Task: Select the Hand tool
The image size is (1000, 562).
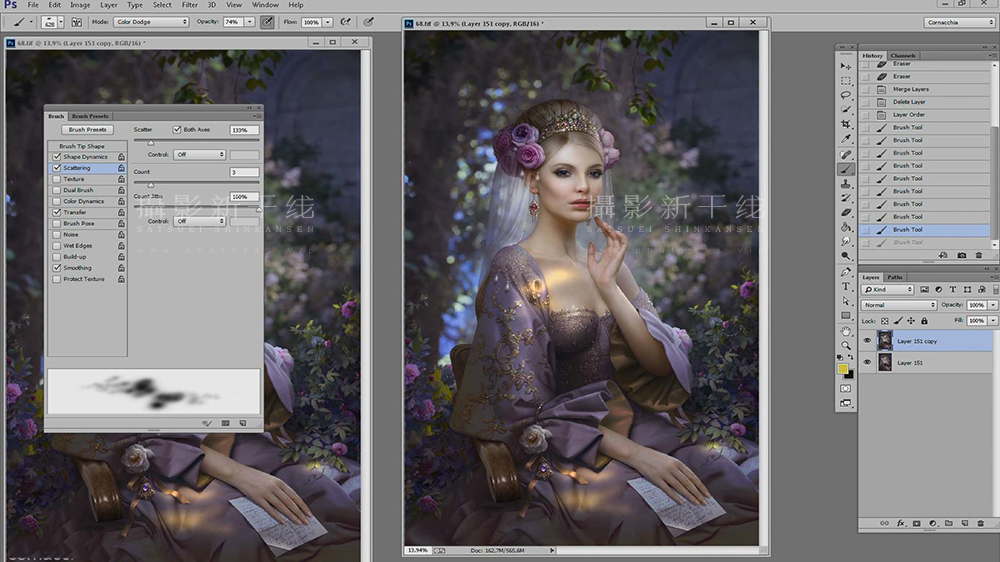Action: [846, 331]
